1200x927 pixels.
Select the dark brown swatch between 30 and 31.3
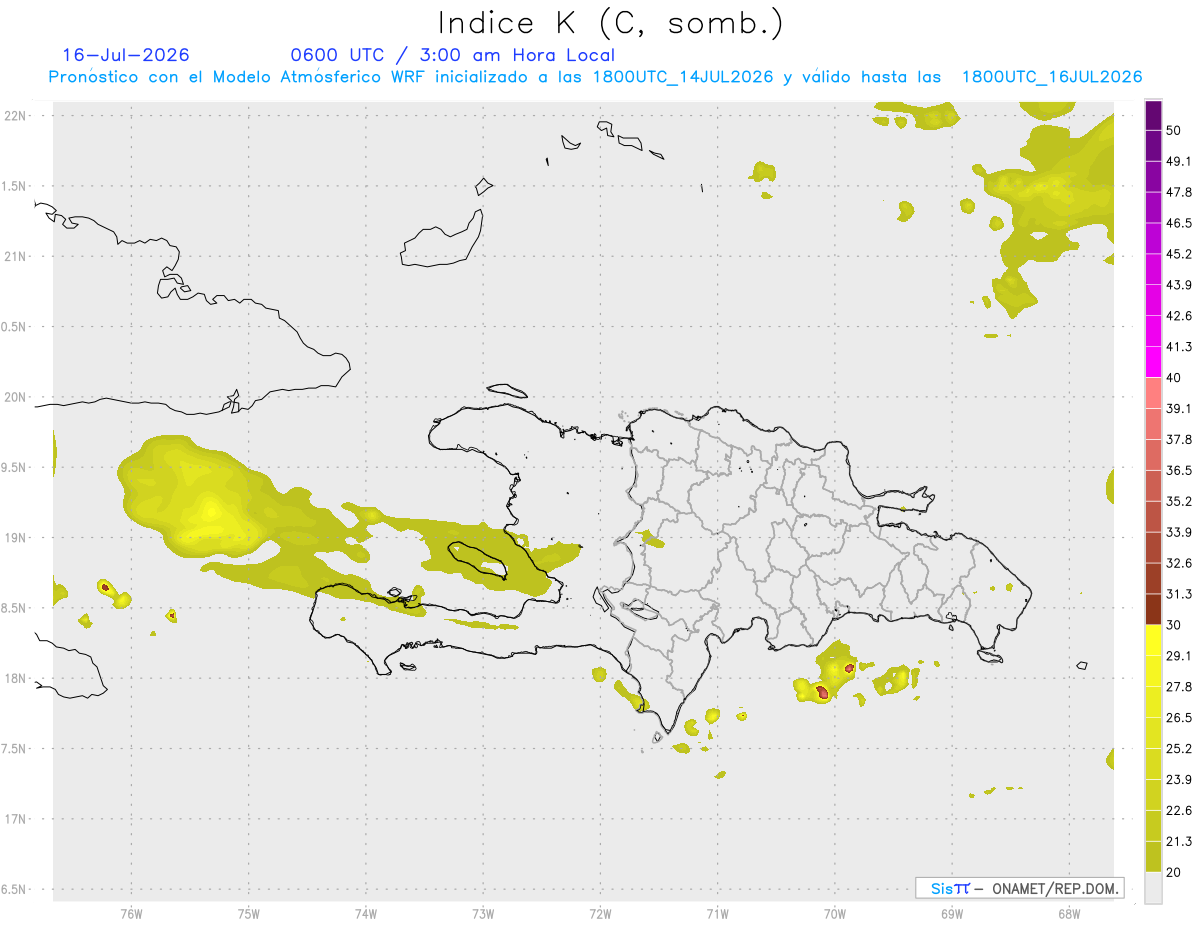point(1153,610)
